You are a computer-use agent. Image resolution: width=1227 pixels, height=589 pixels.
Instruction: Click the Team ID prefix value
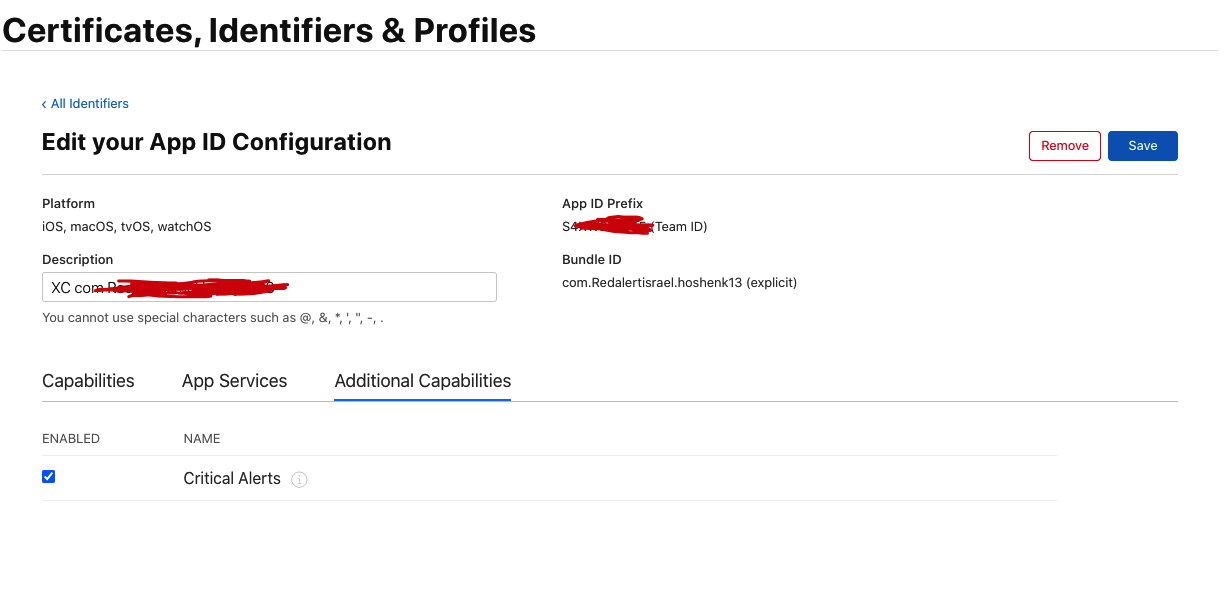634,227
